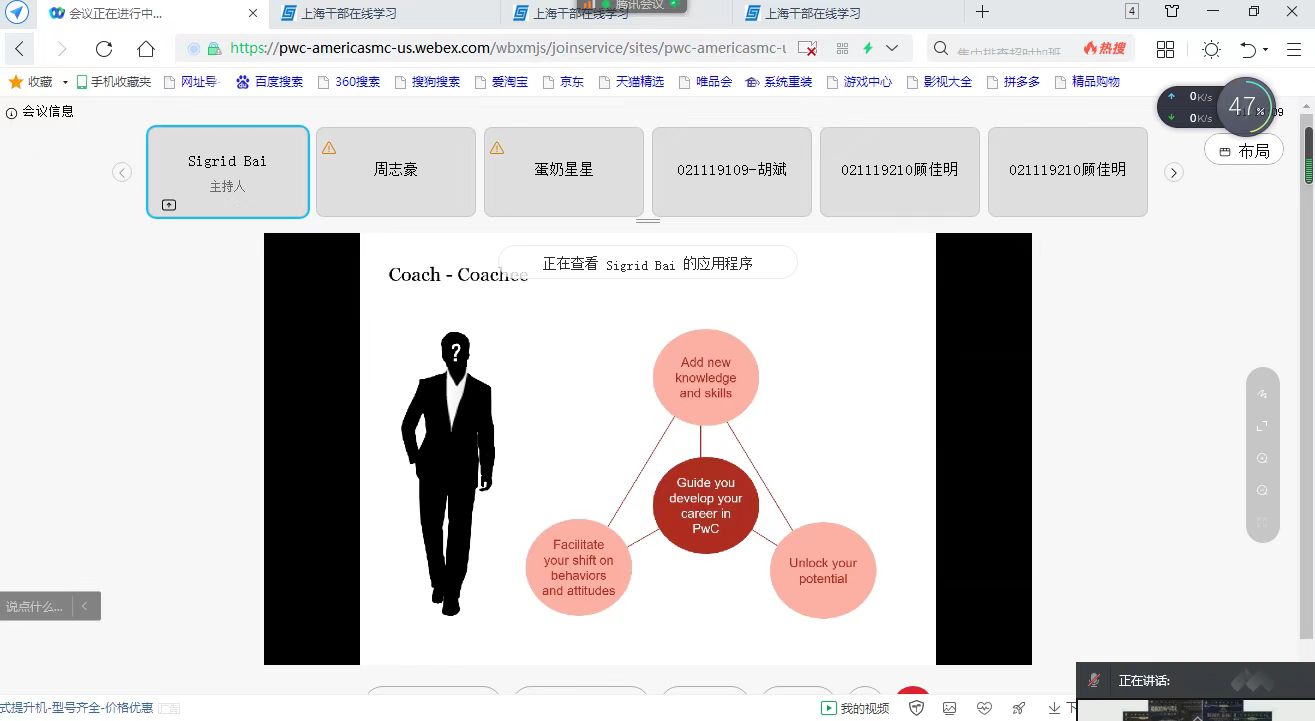
Task: Open a new browser tab
Action: (x=982, y=13)
